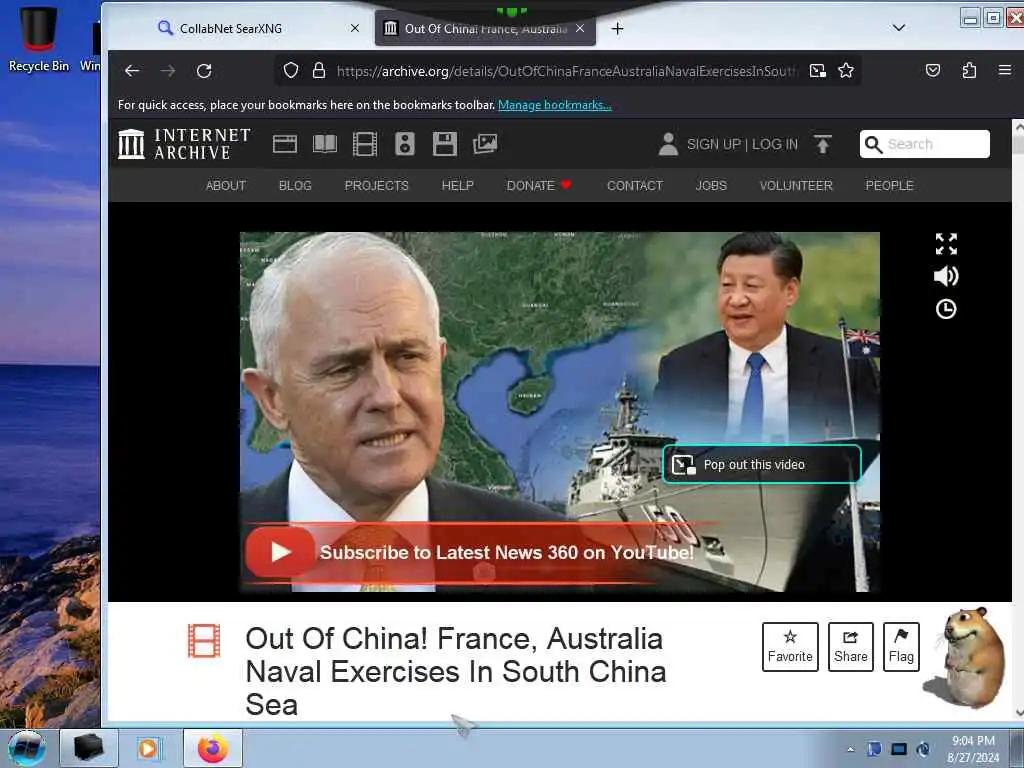
Task: Open the Images icon in navbar
Action: pos(485,144)
